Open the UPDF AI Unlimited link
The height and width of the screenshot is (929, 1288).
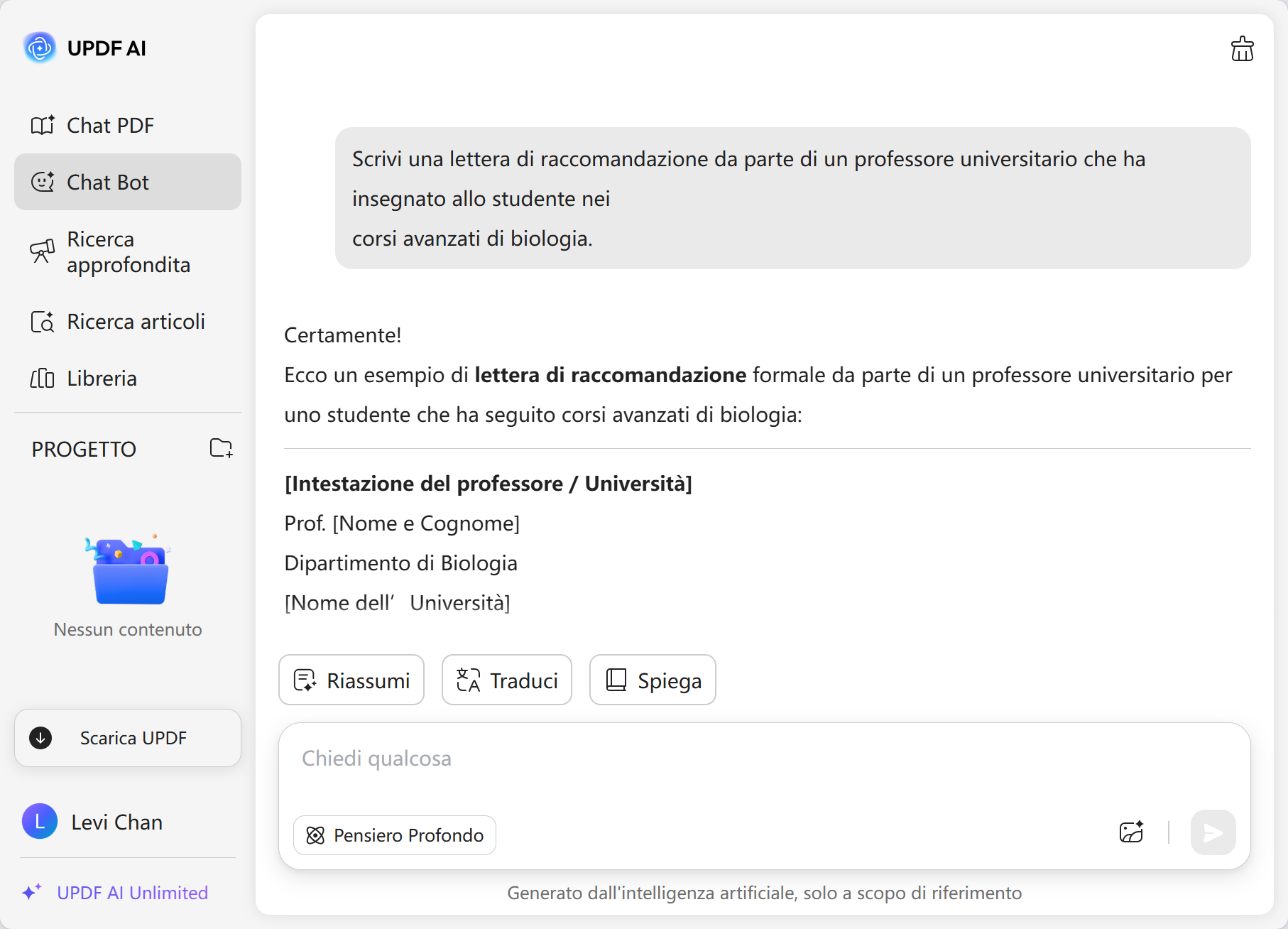click(x=132, y=893)
